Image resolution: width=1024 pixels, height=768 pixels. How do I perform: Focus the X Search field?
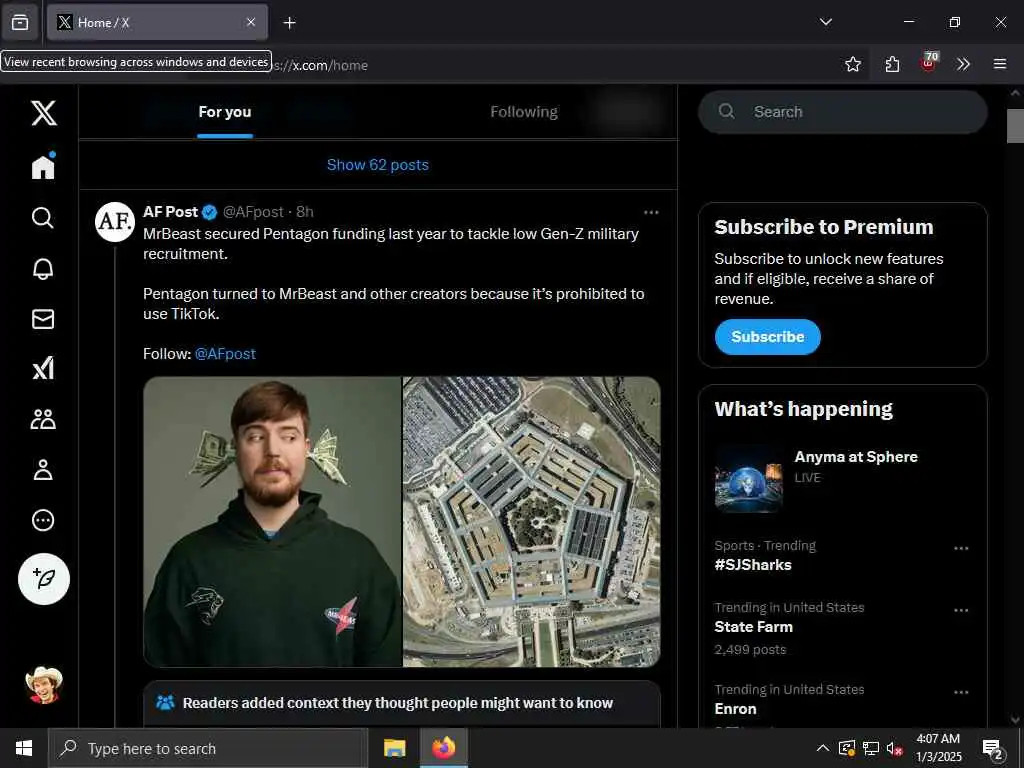(842, 112)
